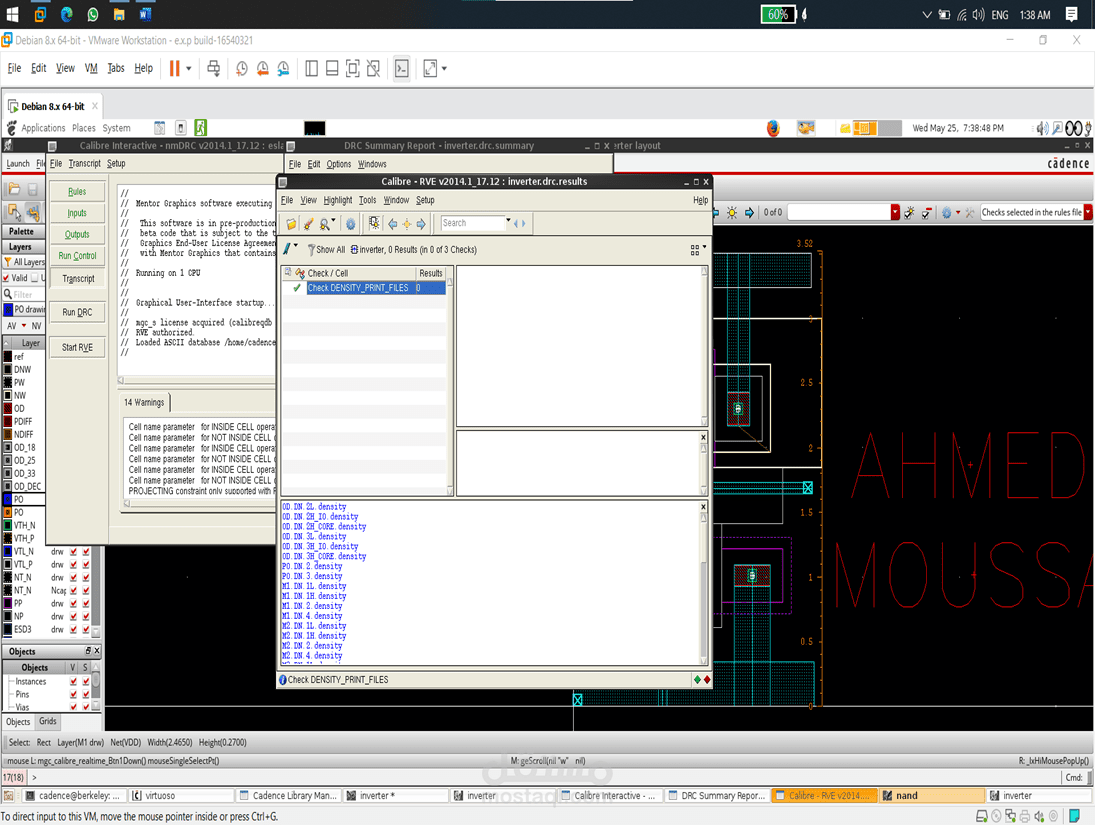Image resolution: width=1095 pixels, height=825 pixels.
Task: Open the layout grid view dropdown arrow
Action: click(704, 247)
